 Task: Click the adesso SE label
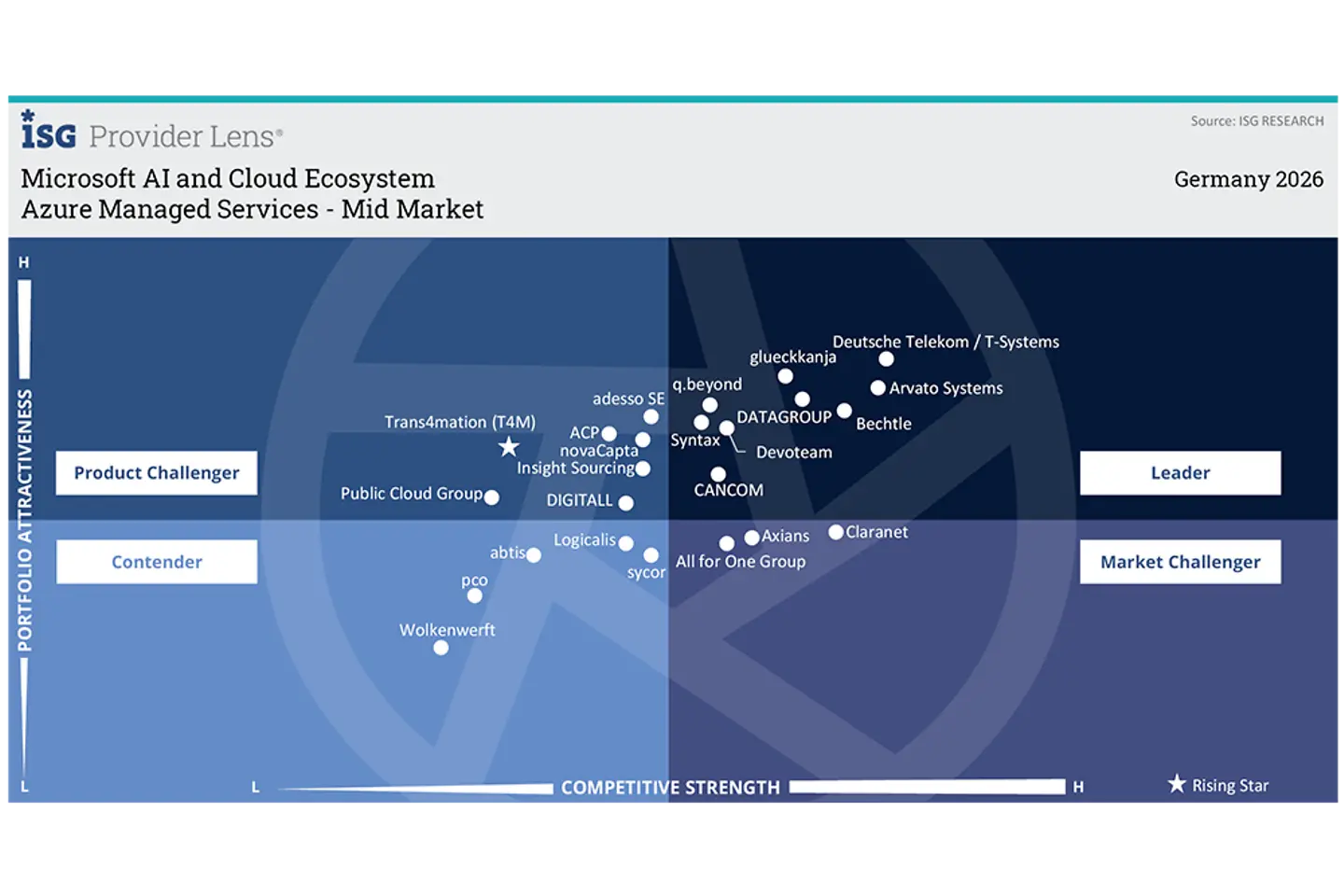[x=629, y=399]
